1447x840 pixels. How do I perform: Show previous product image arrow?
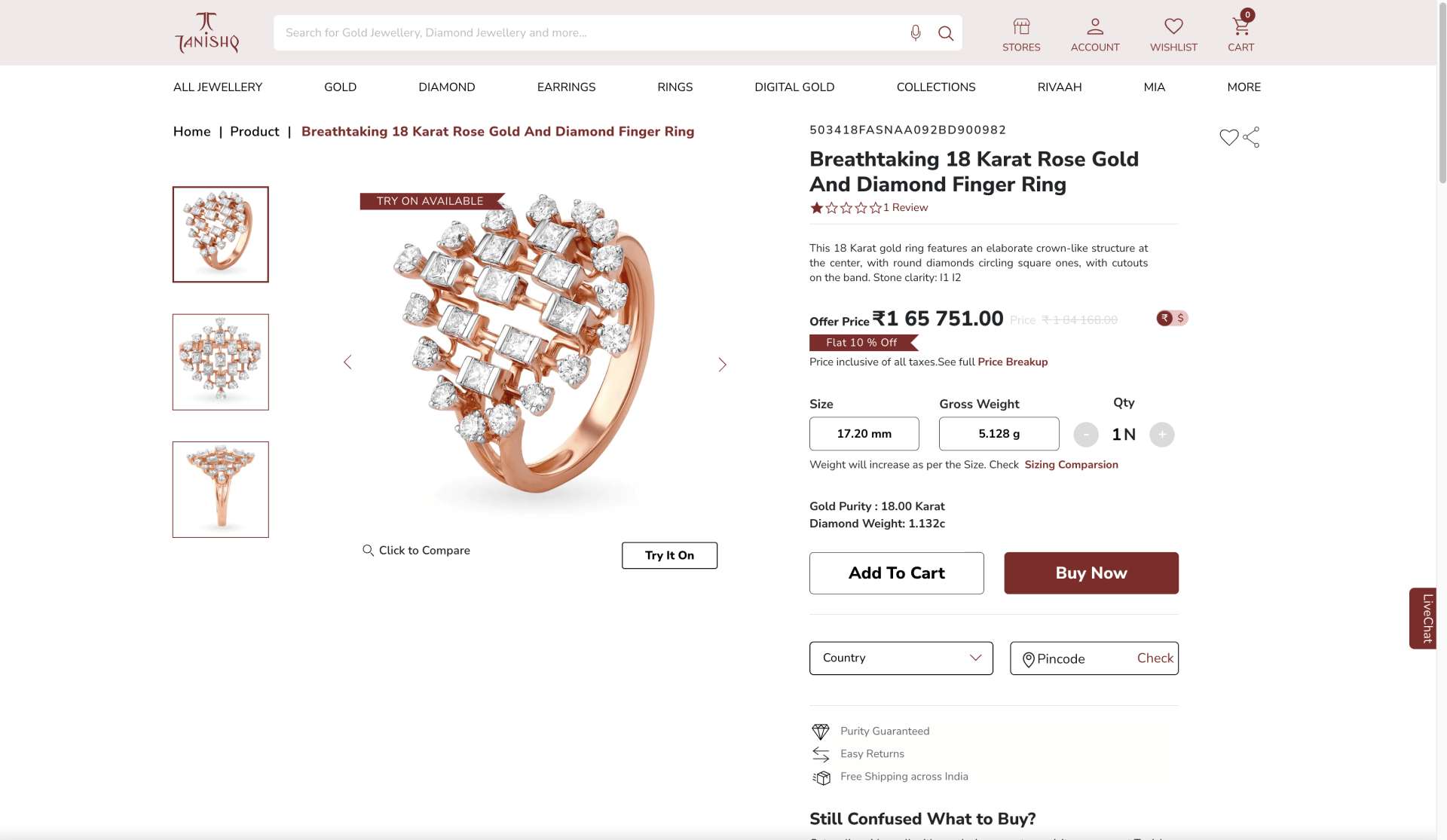tap(347, 362)
